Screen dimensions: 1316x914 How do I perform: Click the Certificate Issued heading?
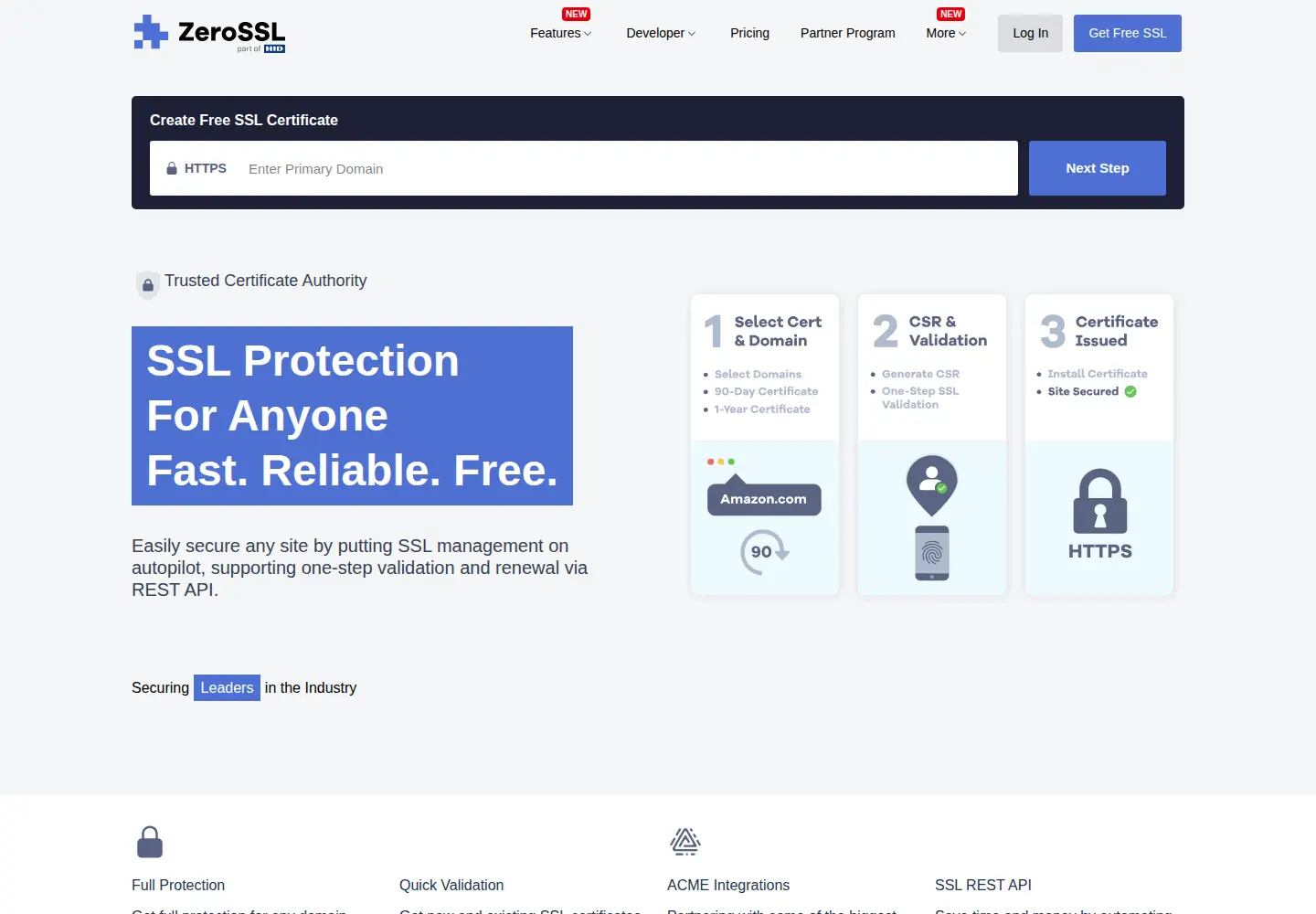pos(1117,331)
